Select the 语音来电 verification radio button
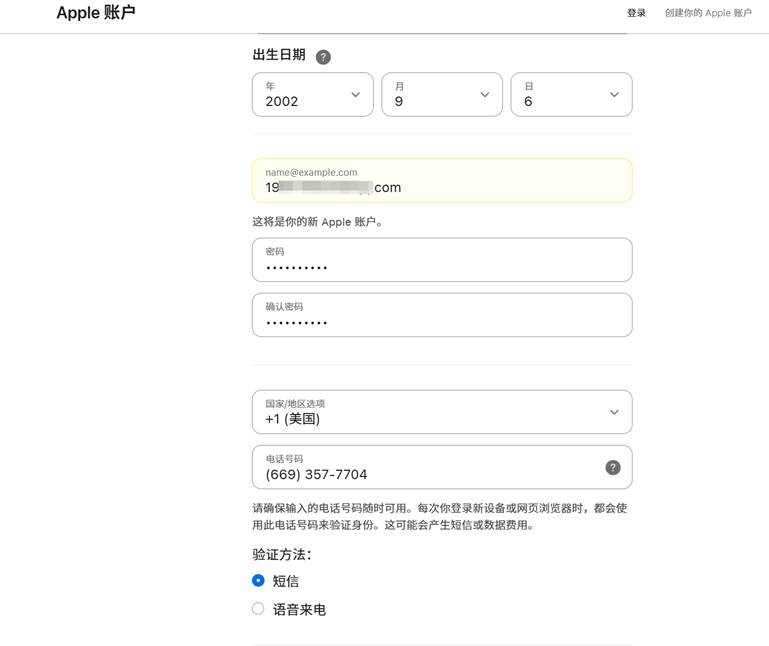Image resolution: width=769 pixels, height=646 pixels. click(258, 609)
